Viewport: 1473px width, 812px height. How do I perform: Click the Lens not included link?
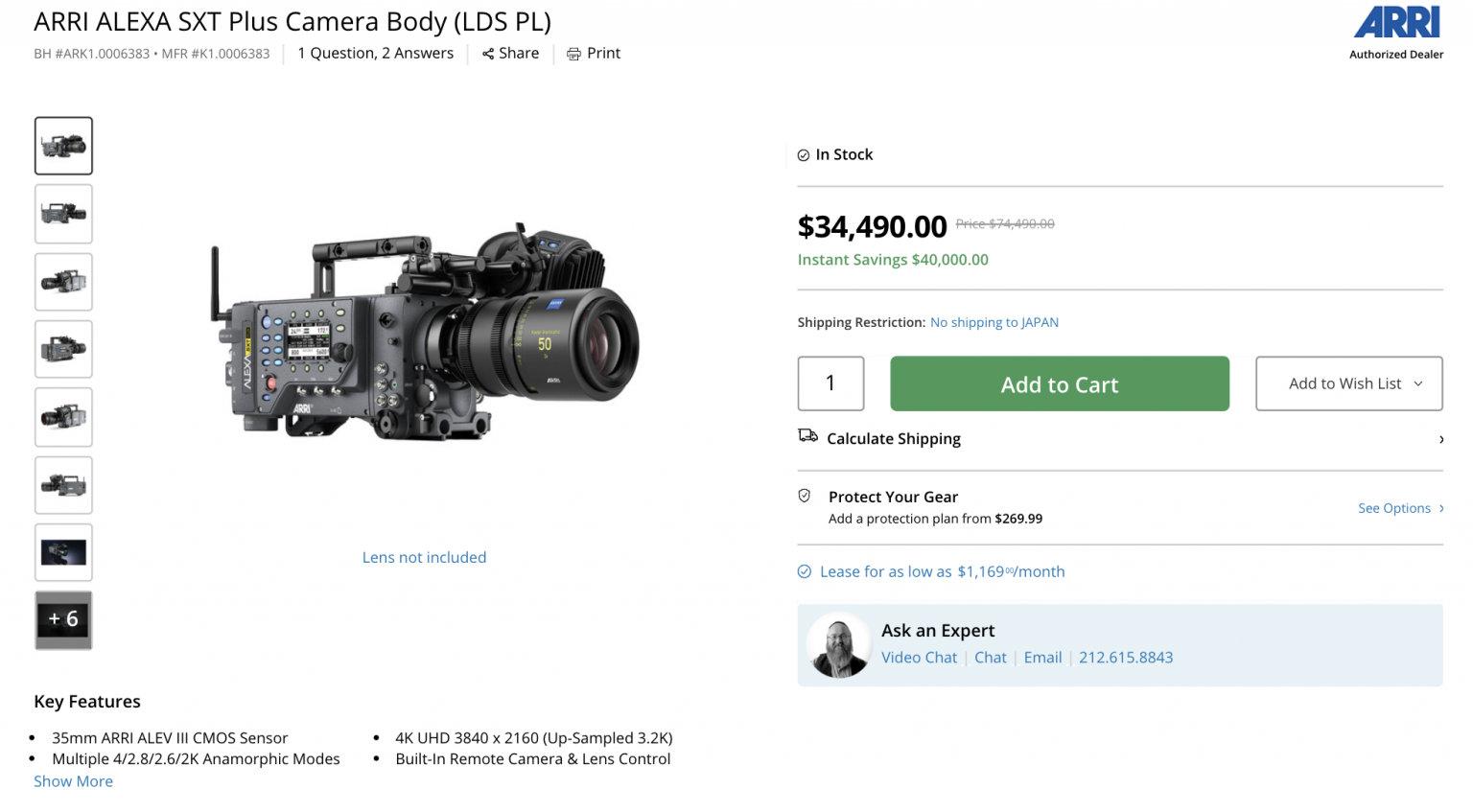pyautogui.click(x=424, y=557)
